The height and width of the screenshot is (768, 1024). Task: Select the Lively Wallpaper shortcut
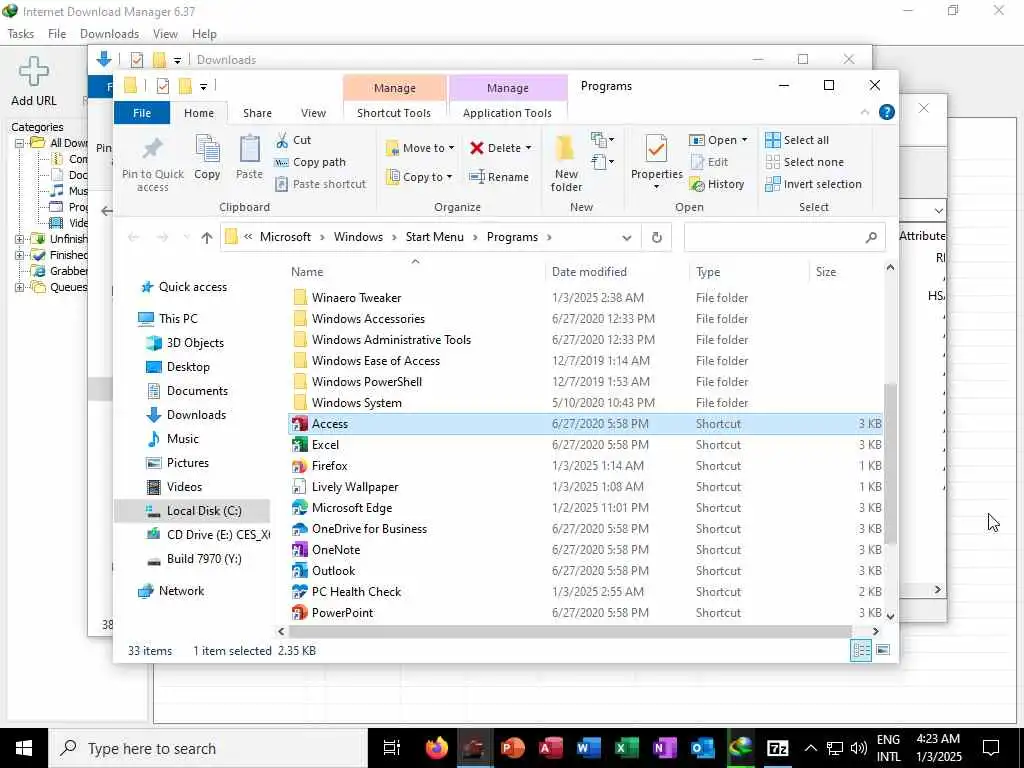click(x=585, y=487)
